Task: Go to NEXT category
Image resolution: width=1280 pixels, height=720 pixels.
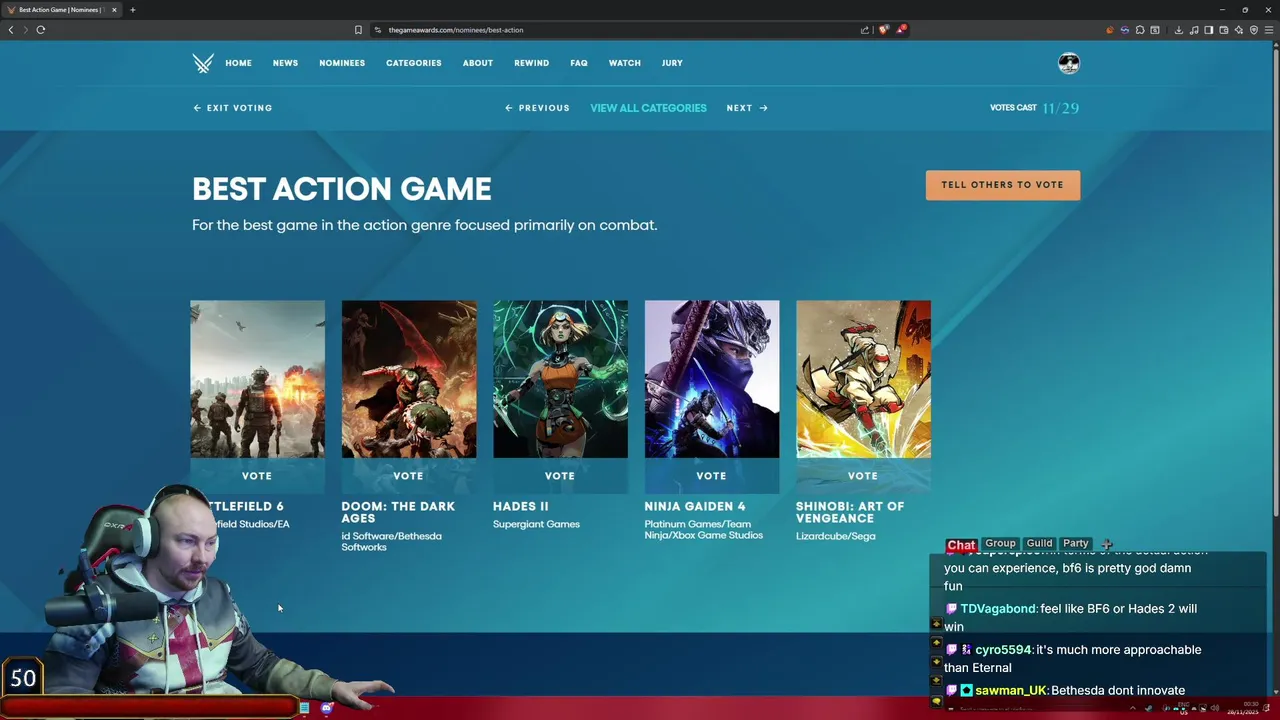Action: click(x=747, y=108)
